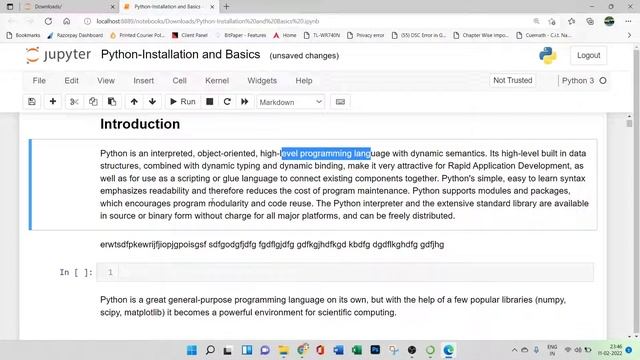Open Razorpay Dashboard bookmark
The height and width of the screenshot is (360, 640).
tap(75, 36)
